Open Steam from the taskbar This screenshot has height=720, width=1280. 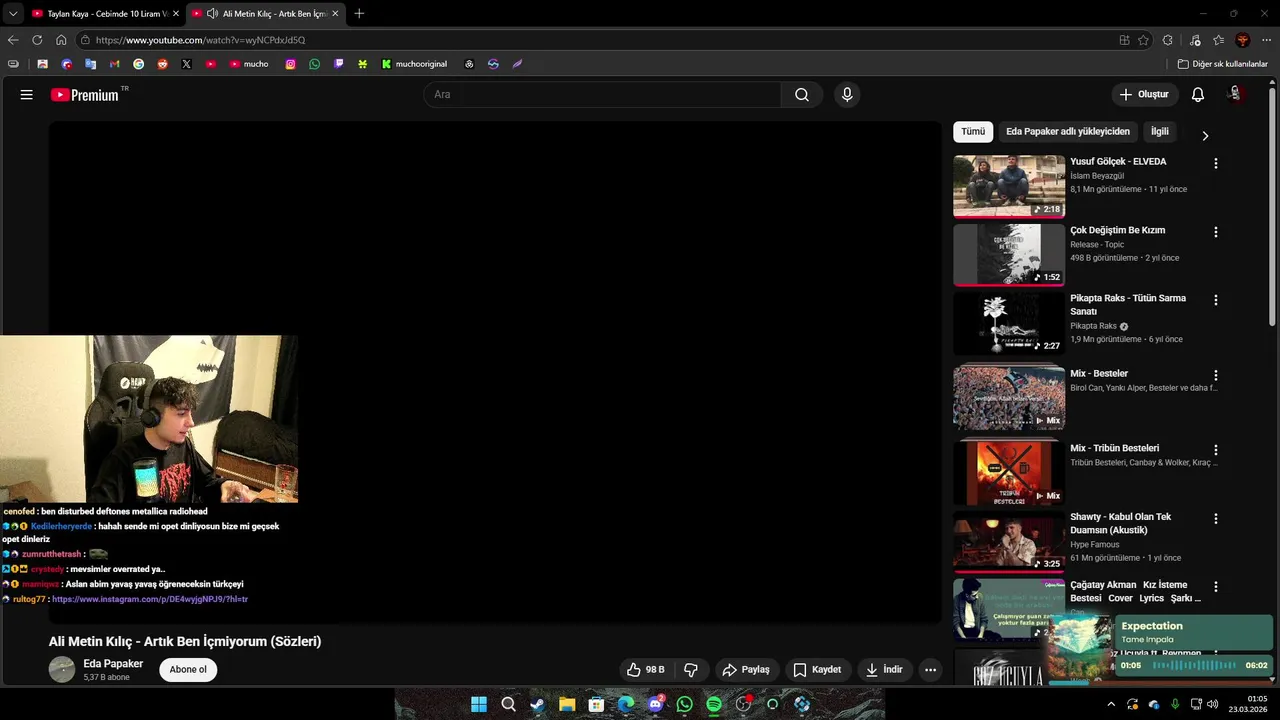coord(538,704)
